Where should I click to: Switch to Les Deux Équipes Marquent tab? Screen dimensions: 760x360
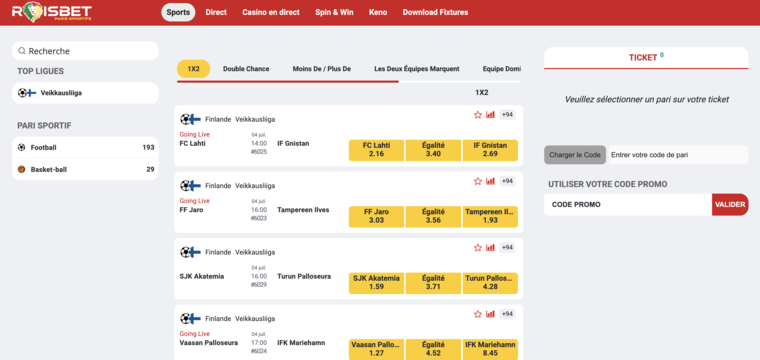click(417, 69)
